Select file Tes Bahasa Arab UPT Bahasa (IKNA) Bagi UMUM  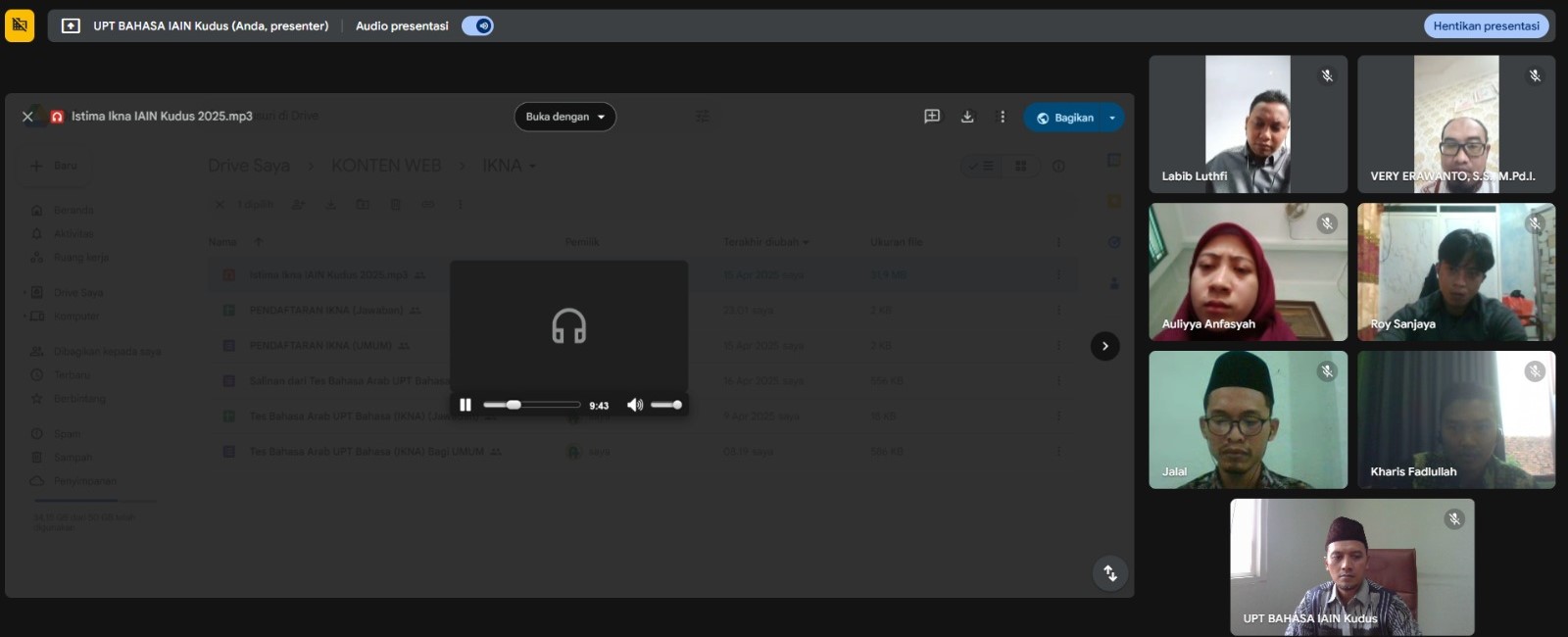pyautogui.click(x=642, y=452)
